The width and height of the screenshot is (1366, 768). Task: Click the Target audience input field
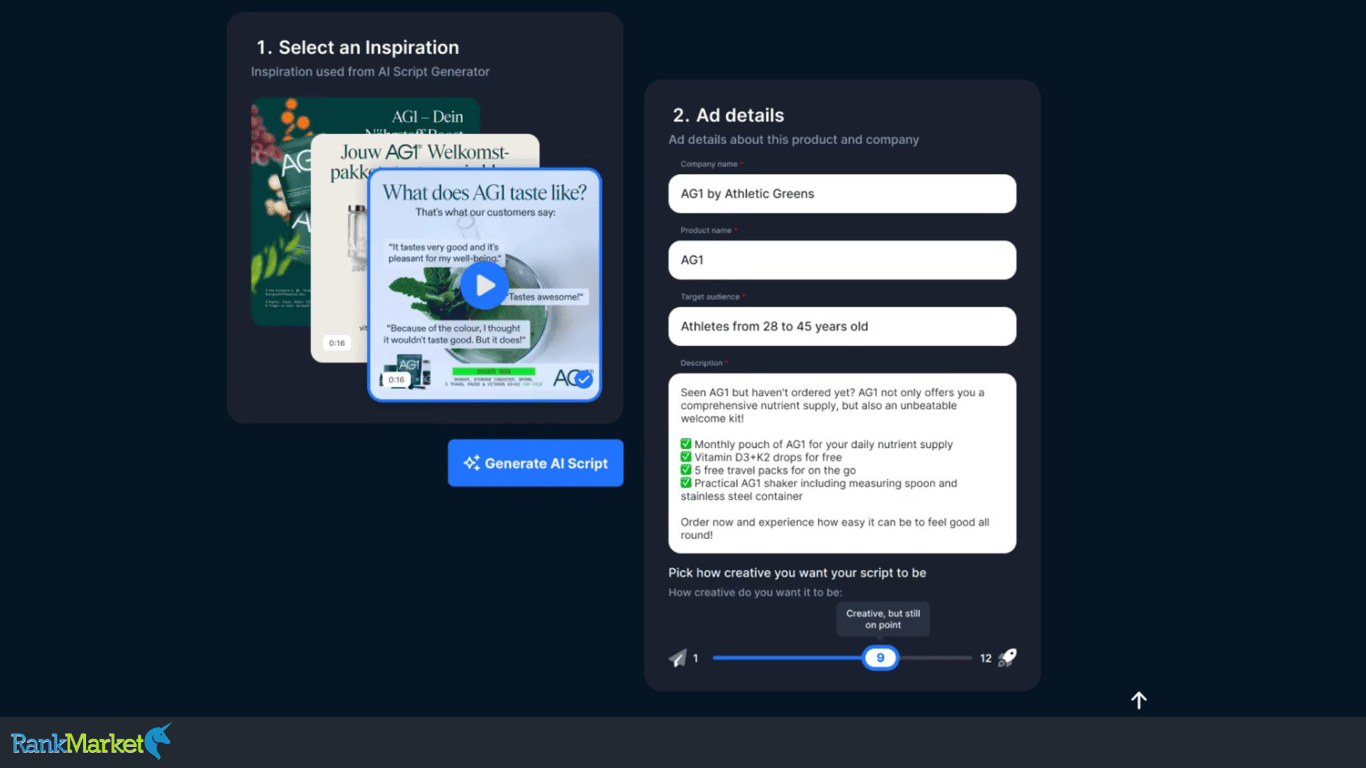click(x=842, y=326)
